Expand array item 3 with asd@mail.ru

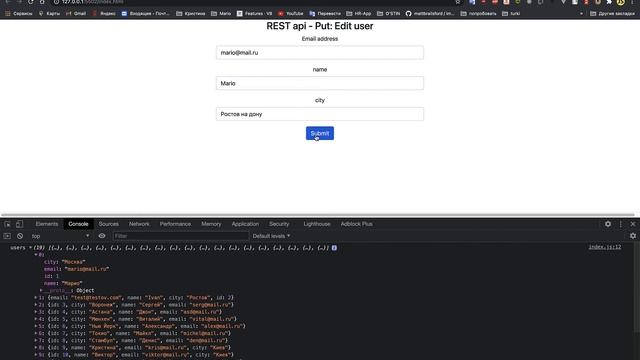(36, 312)
